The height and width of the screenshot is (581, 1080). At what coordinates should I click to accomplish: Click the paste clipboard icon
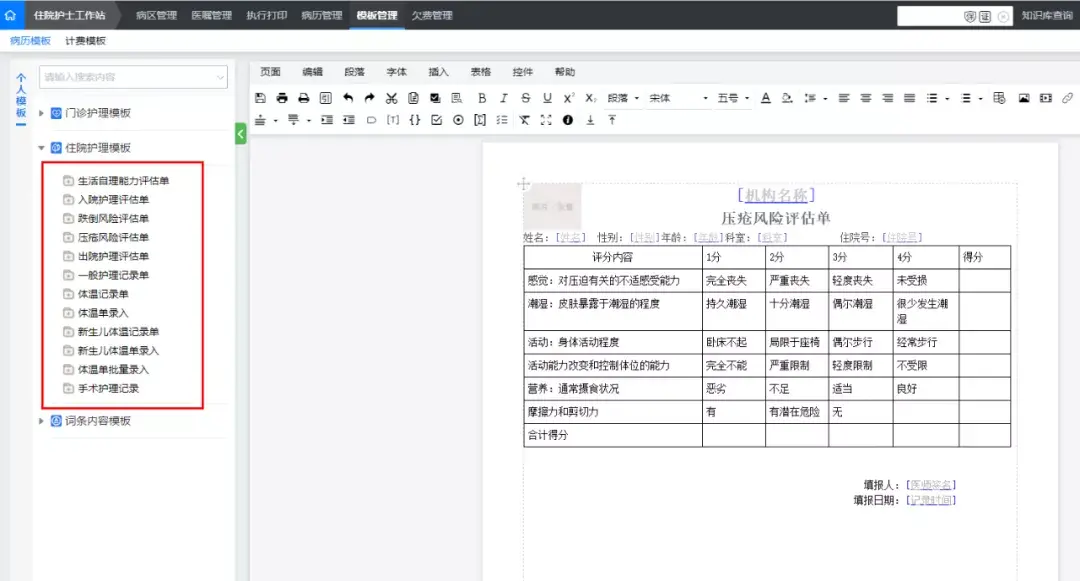coord(413,98)
